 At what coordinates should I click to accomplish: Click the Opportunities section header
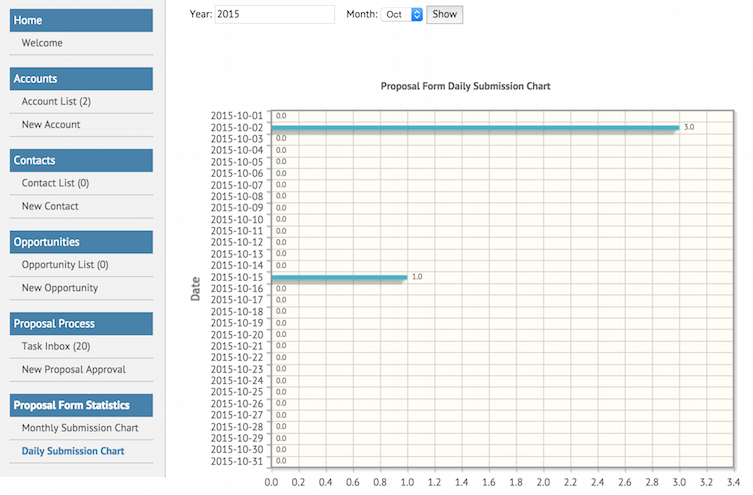[81, 242]
